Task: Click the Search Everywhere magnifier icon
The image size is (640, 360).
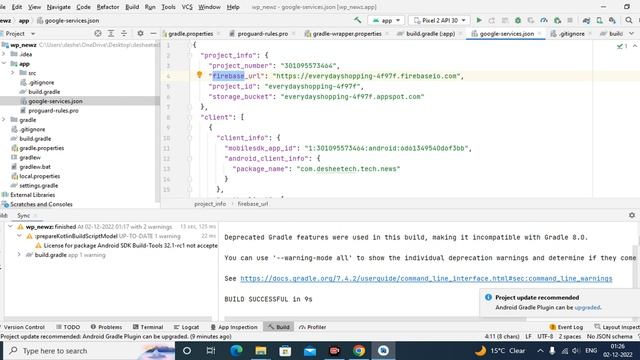Action: (629, 20)
